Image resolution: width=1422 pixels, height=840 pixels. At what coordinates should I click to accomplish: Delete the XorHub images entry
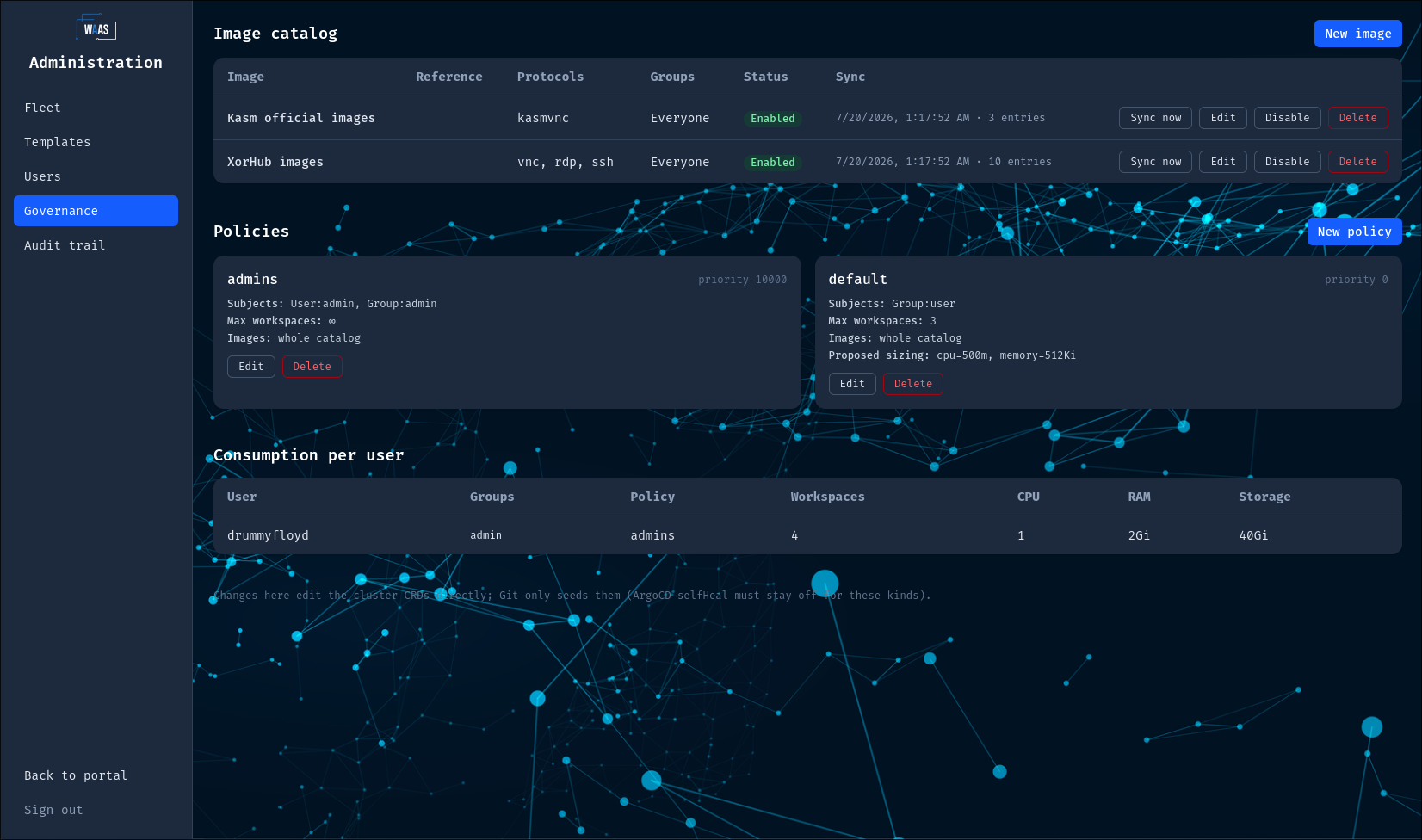(1357, 162)
